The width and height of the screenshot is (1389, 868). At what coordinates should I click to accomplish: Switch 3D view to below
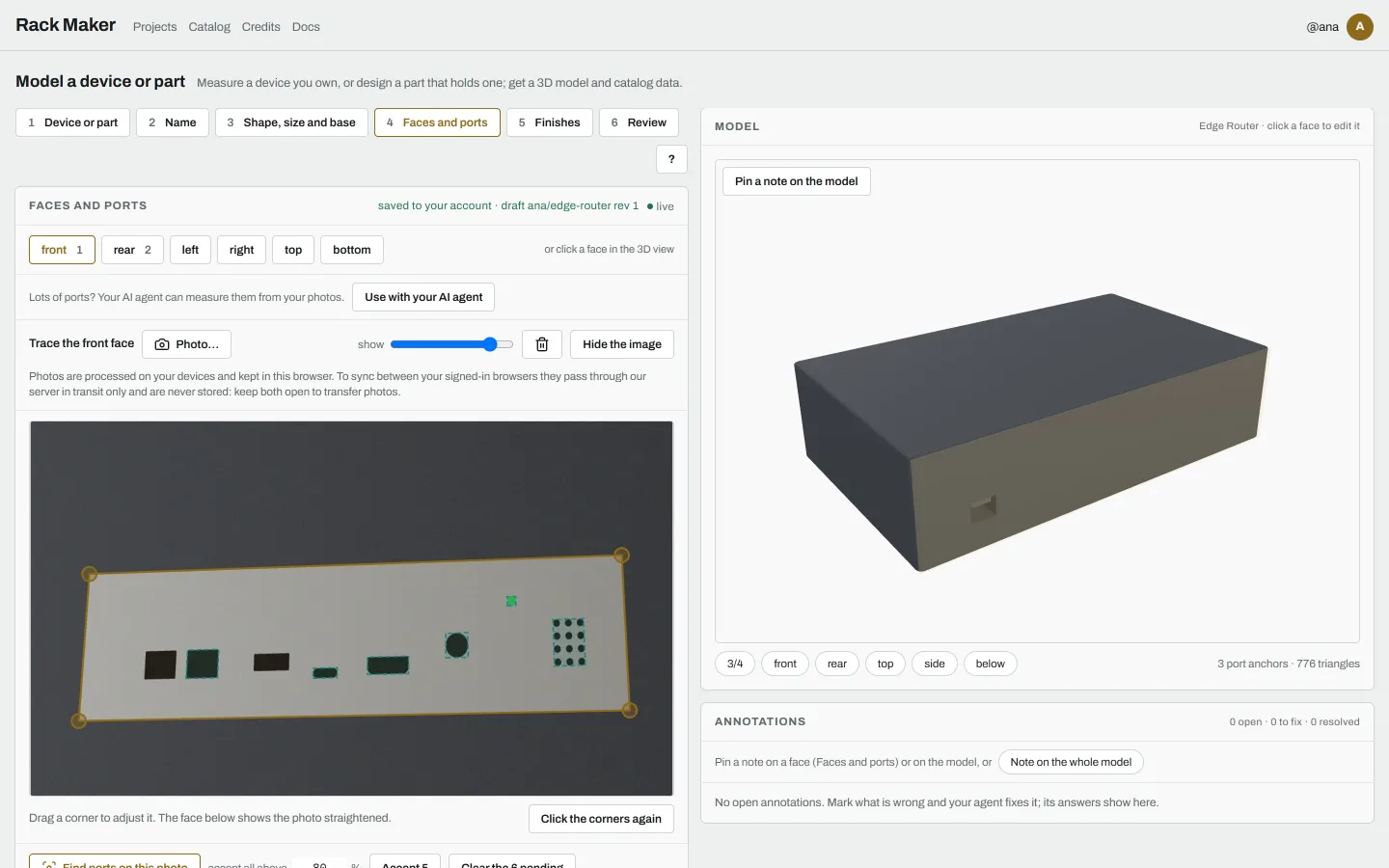coord(991,664)
